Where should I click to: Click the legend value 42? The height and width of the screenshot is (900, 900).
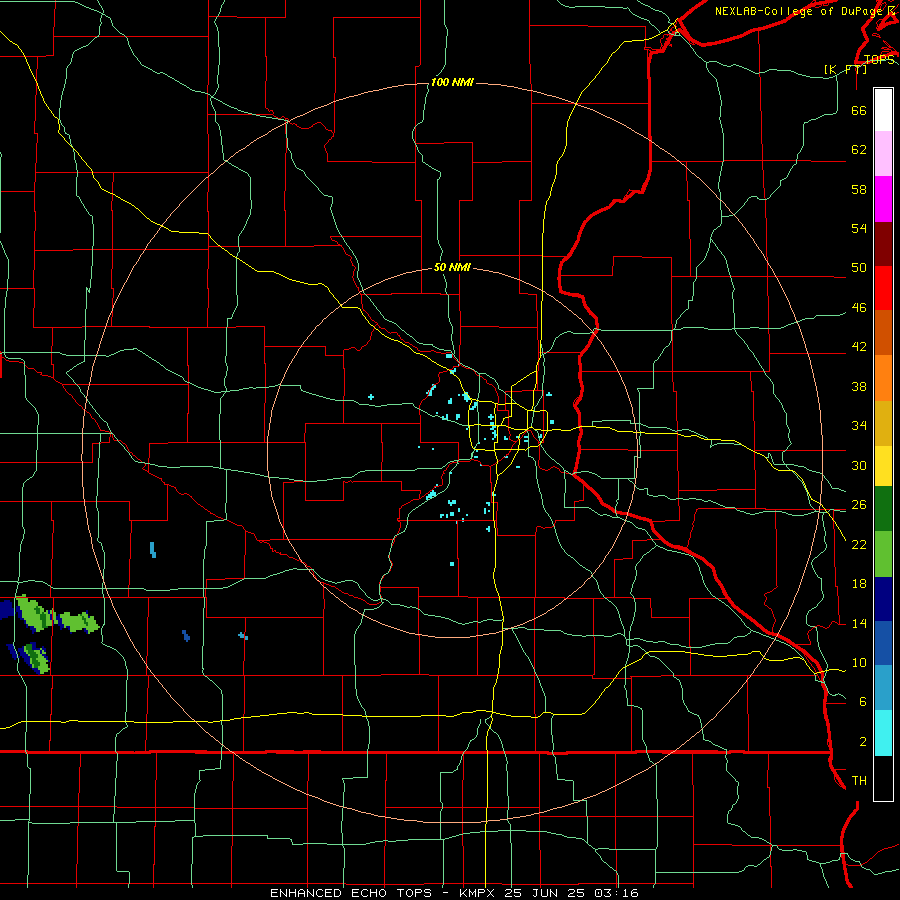click(859, 347)
